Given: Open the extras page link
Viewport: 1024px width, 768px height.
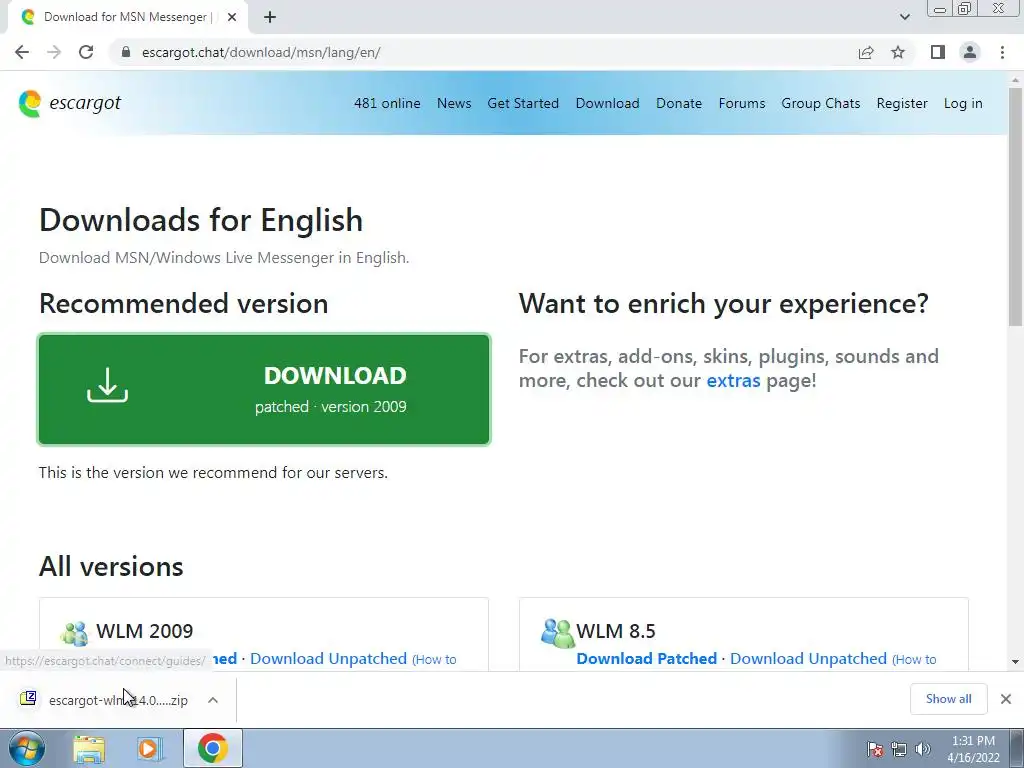Looking at the screenshot, I should tap(733, 380).
